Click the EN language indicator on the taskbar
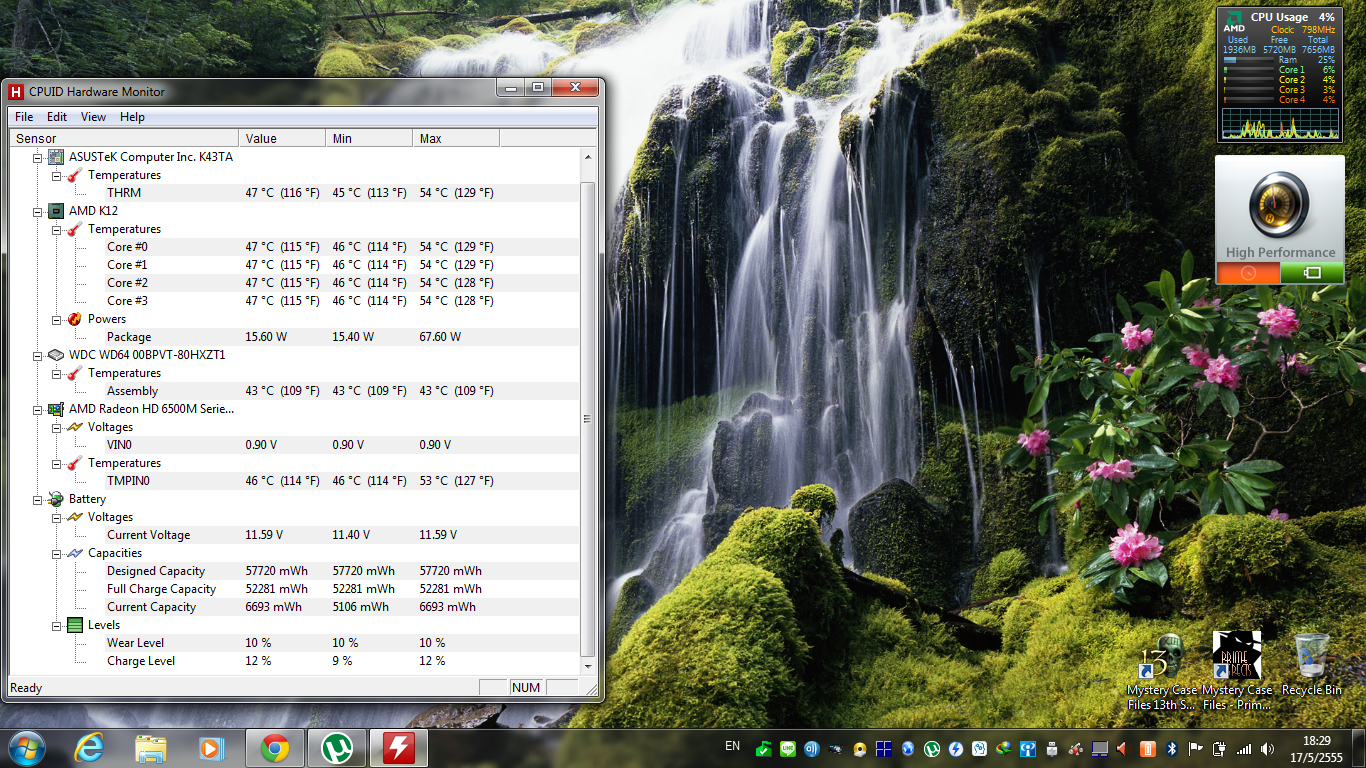 pos(733,746)
